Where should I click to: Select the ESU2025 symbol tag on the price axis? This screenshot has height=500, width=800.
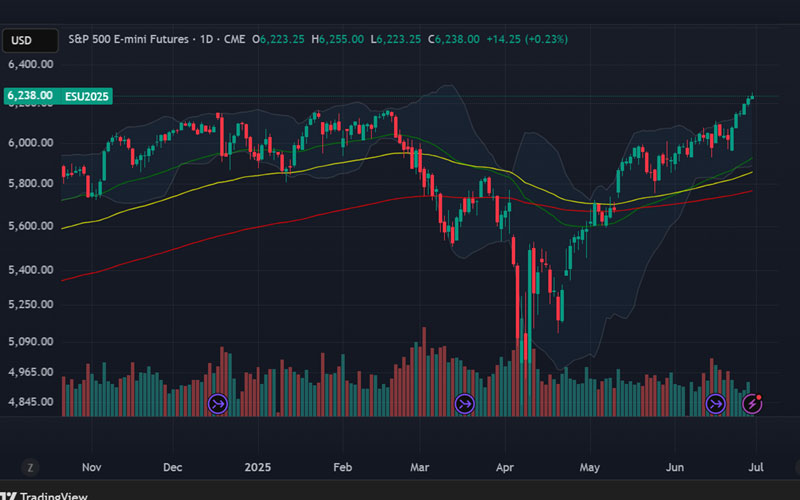[87, 96]
